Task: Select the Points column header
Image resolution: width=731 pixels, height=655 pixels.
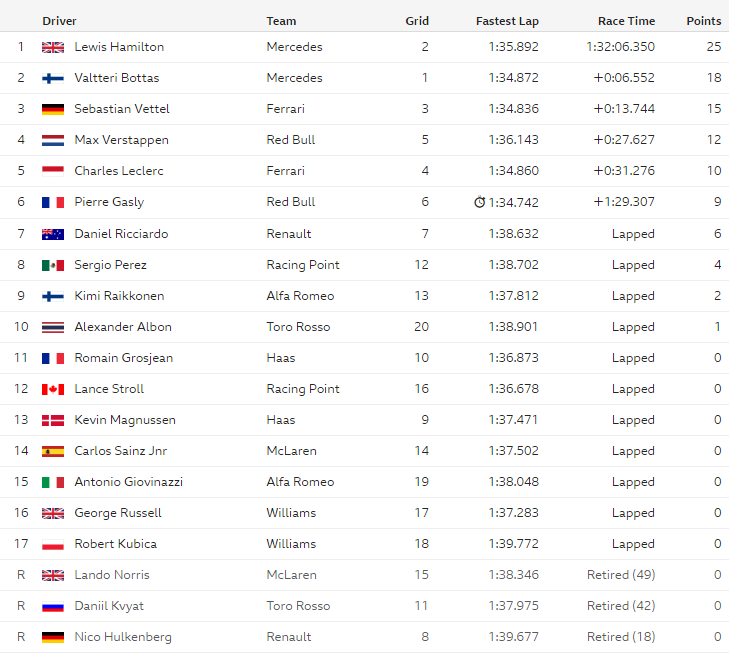Action: click(703, 21)
